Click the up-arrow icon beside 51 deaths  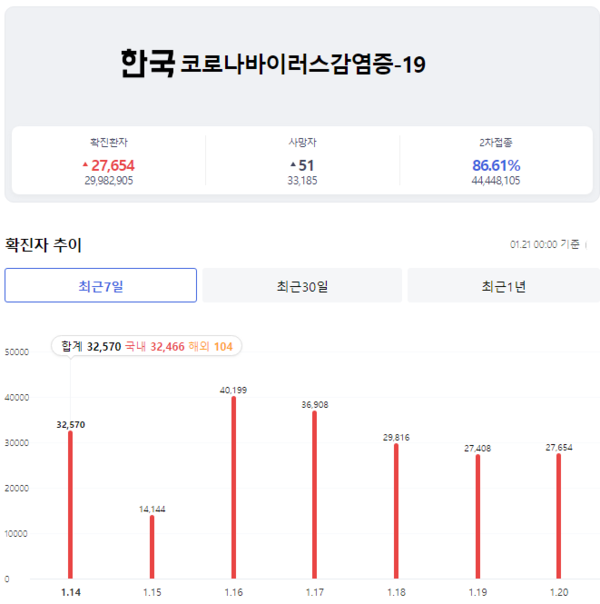pos(292,165)
